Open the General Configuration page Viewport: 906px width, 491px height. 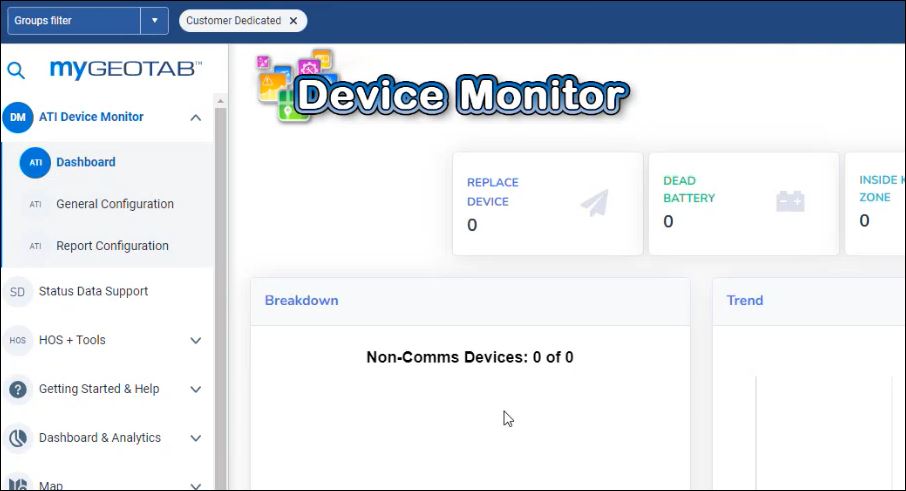pos(114,204)
